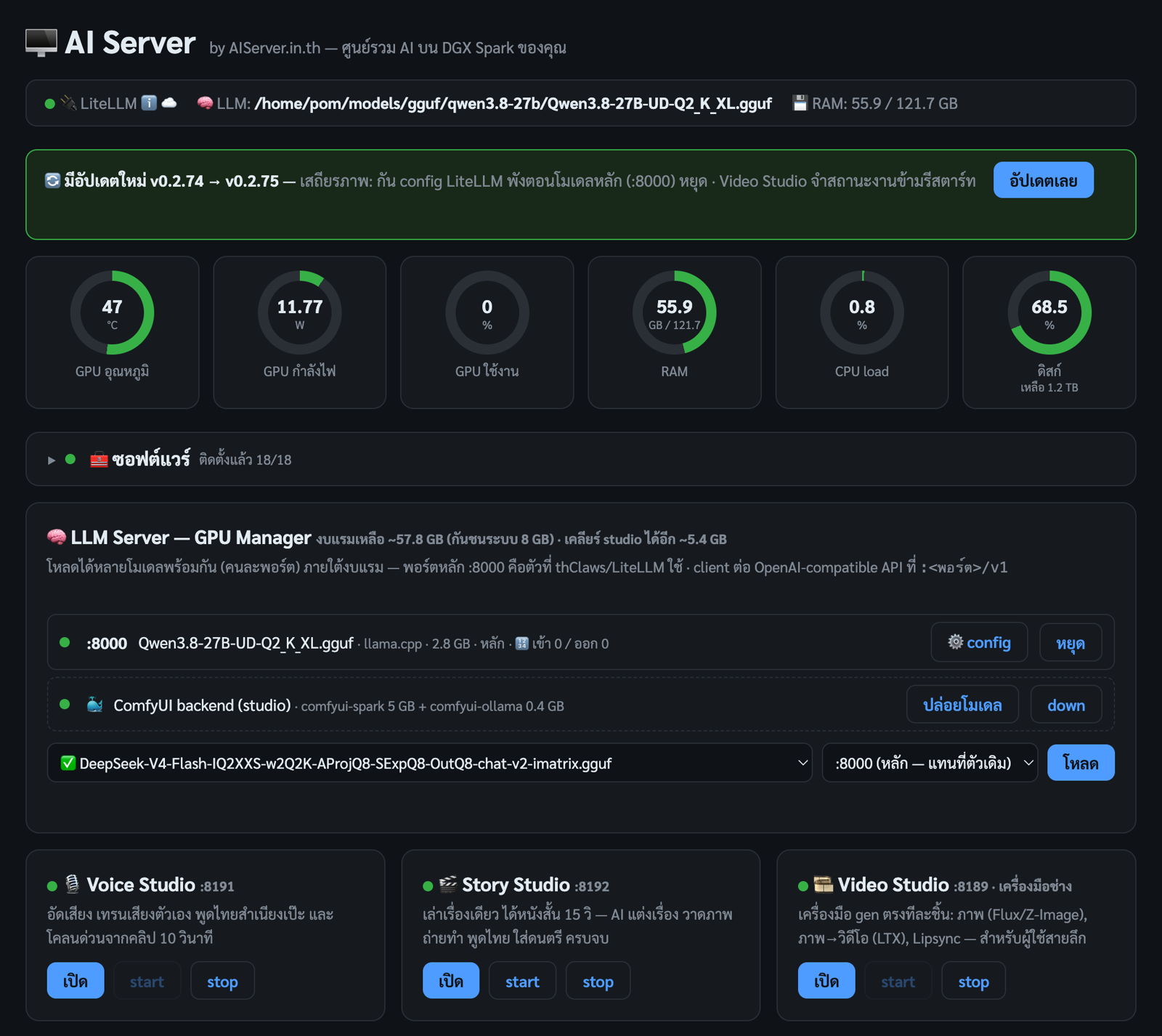Click the microphone icon of Voice Studio
Image resolution: width=1162 pixels, height=1036 pixels.
click(x=72, y=884)
